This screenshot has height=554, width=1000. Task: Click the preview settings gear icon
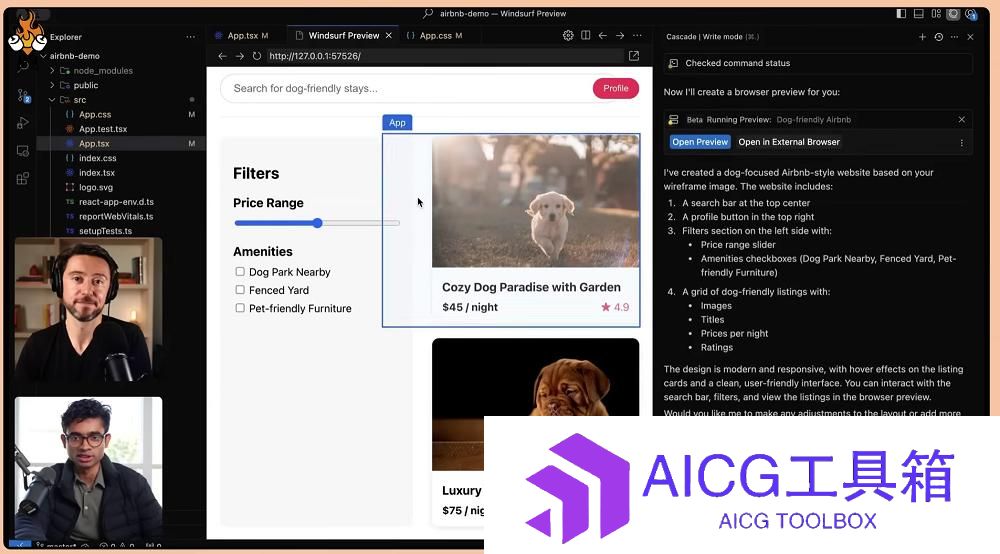tap(568, 36)
